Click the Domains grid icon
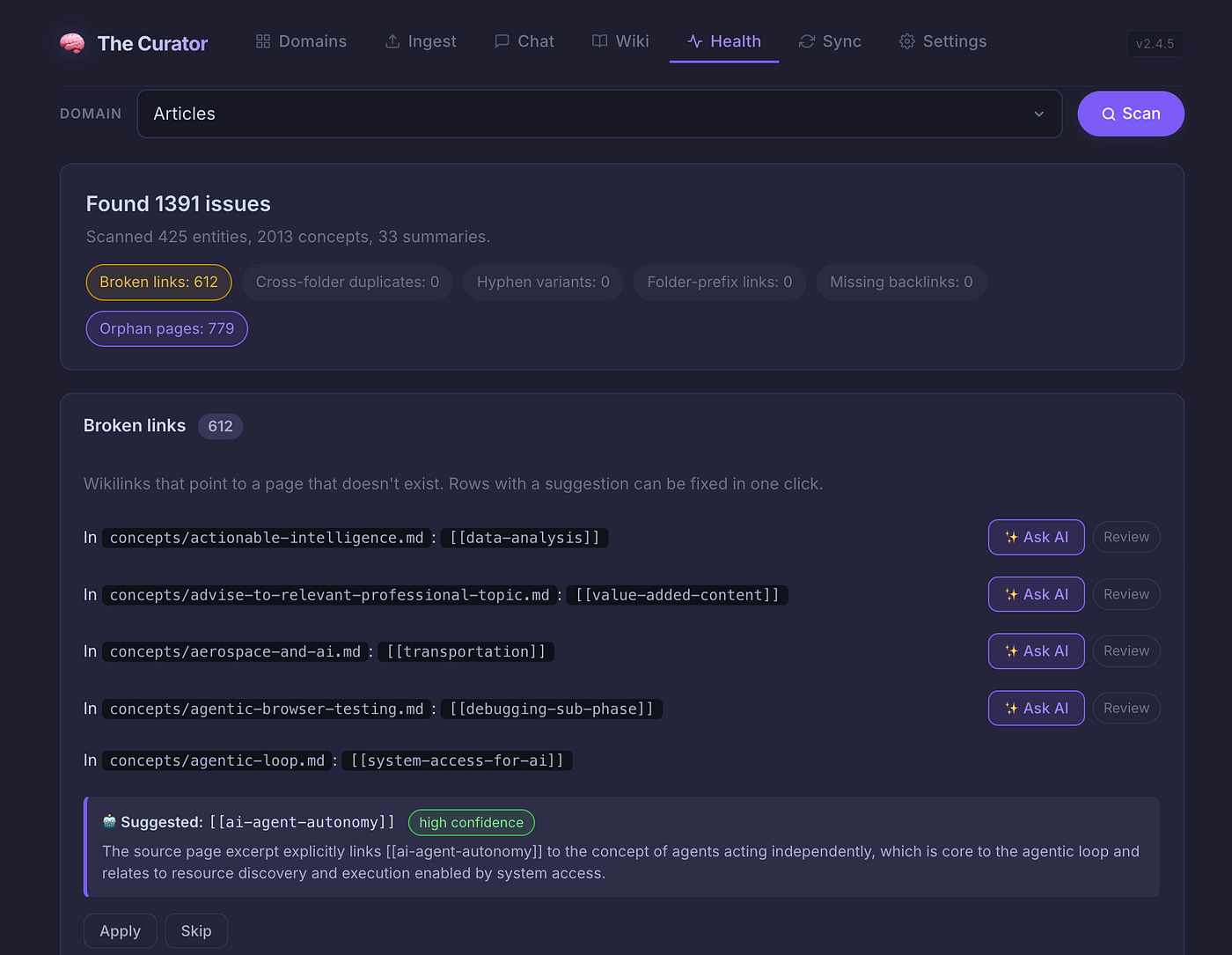The height and width of the screenshot is (955, 1232). 263,41
